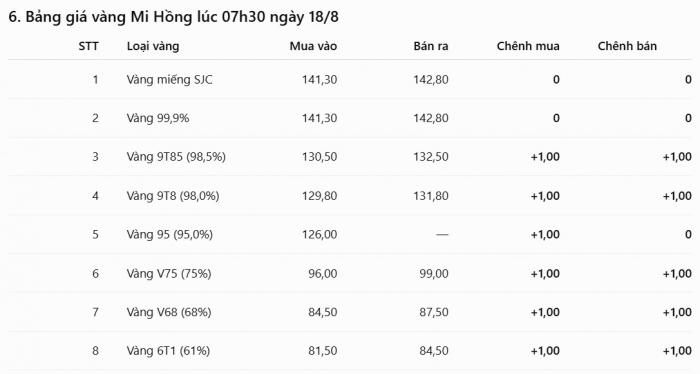The width and height of the screenshot is (700, 374).
Task: Select the Vàng V68 (68%) row label
Action: click(169, 312)
